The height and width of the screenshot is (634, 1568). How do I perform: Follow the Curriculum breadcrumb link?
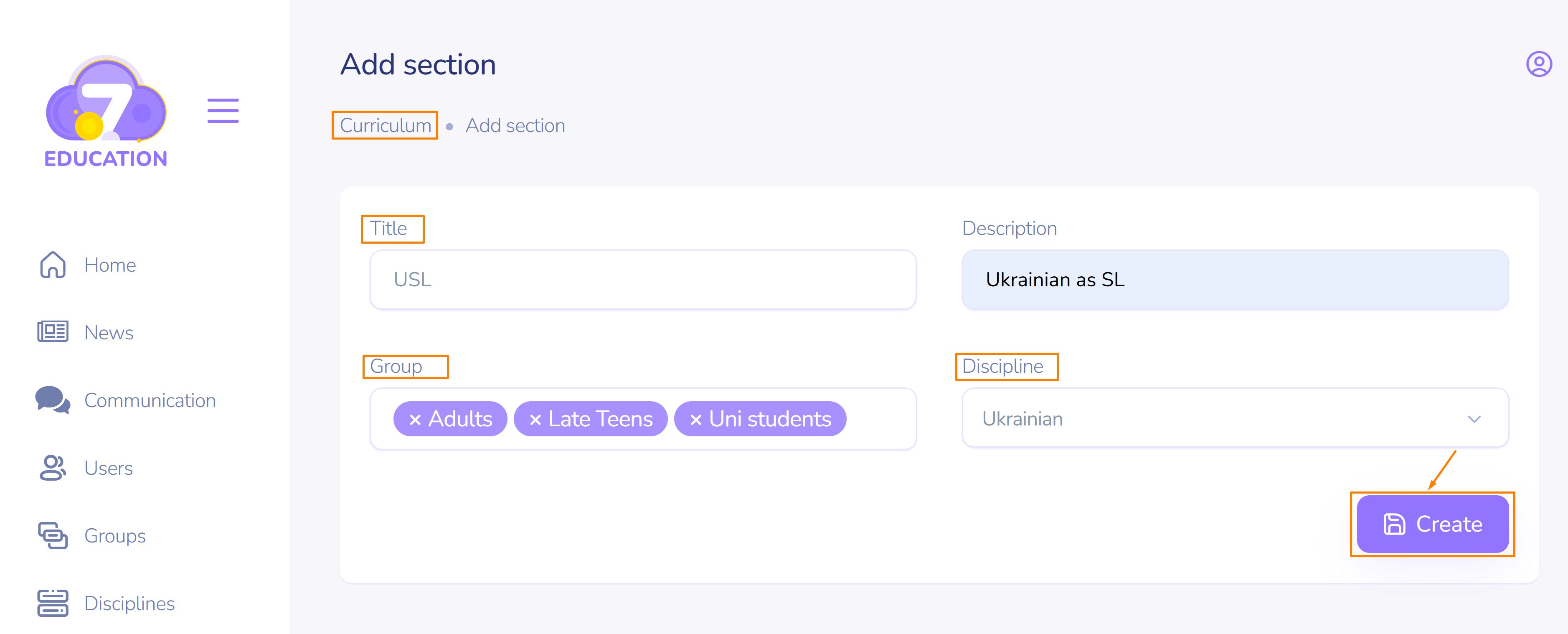(x=385, y=125)
